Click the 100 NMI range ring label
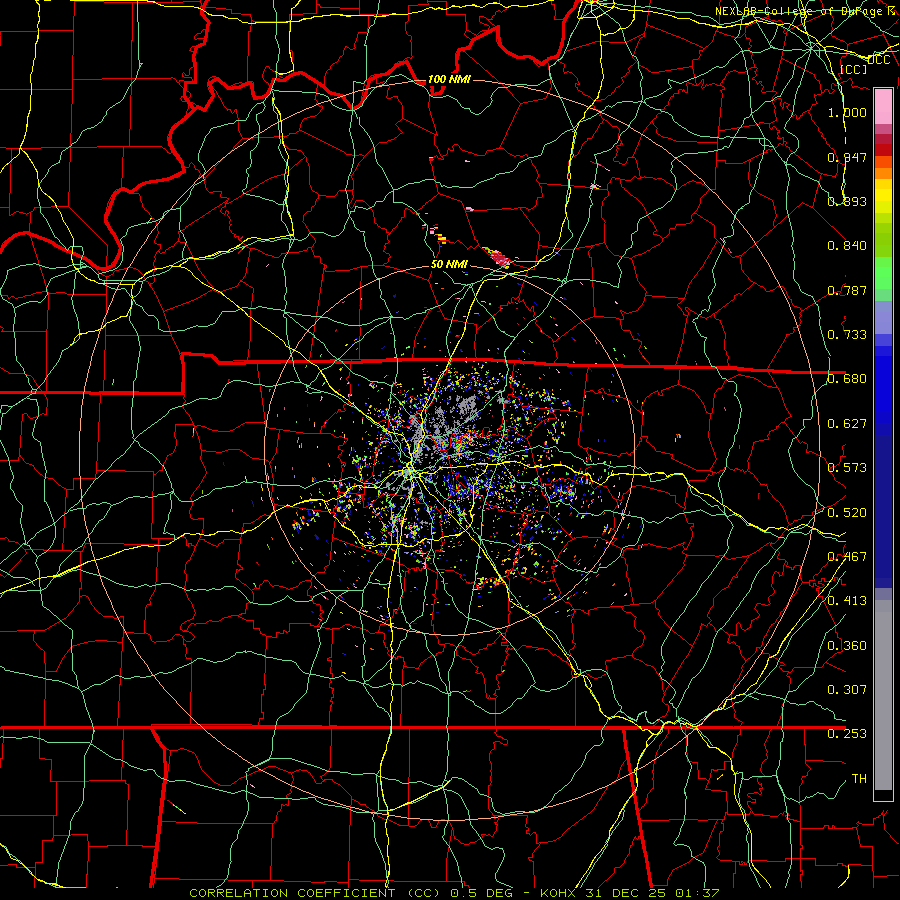 (x=449, y=79)
